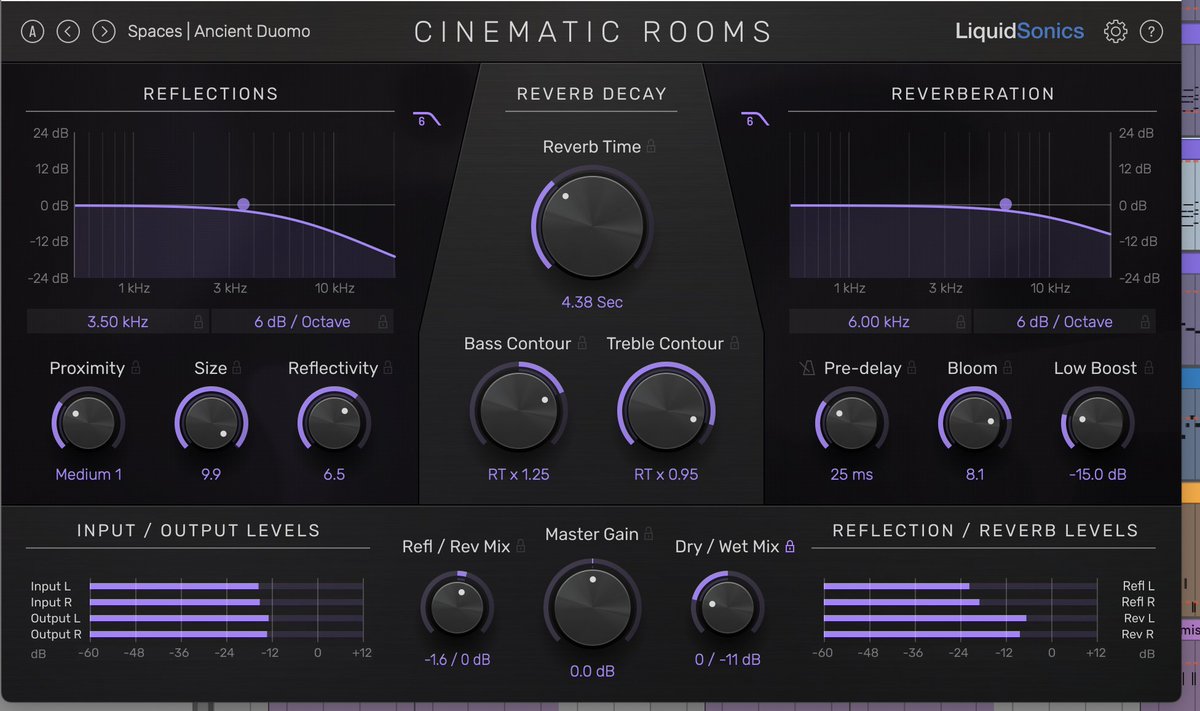
Task: Click the Reverberation EQ curve handle
Action: [1006, 204]
